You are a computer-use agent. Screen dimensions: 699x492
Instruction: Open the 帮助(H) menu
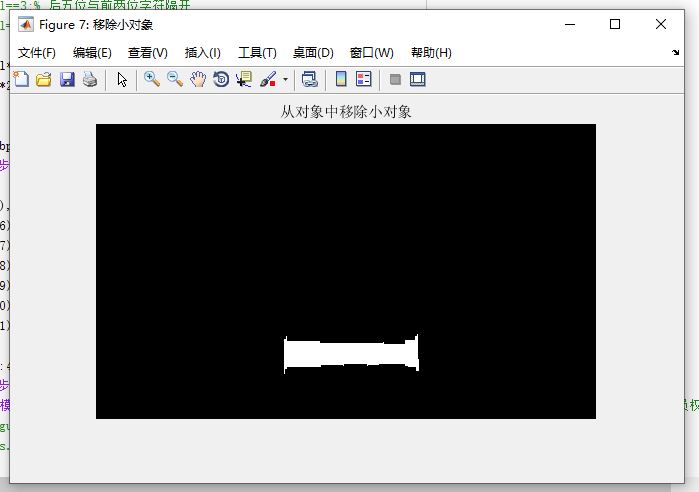[431, 53]
